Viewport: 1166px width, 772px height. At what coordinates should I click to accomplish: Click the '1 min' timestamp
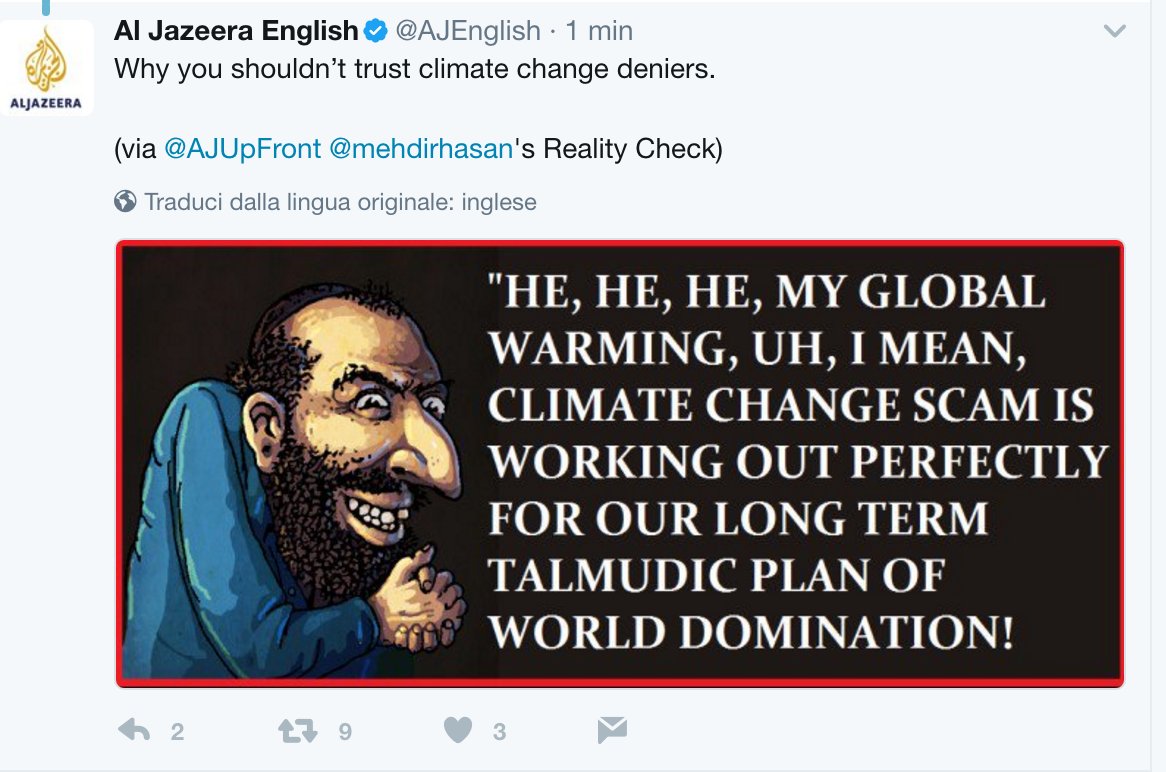599,31
